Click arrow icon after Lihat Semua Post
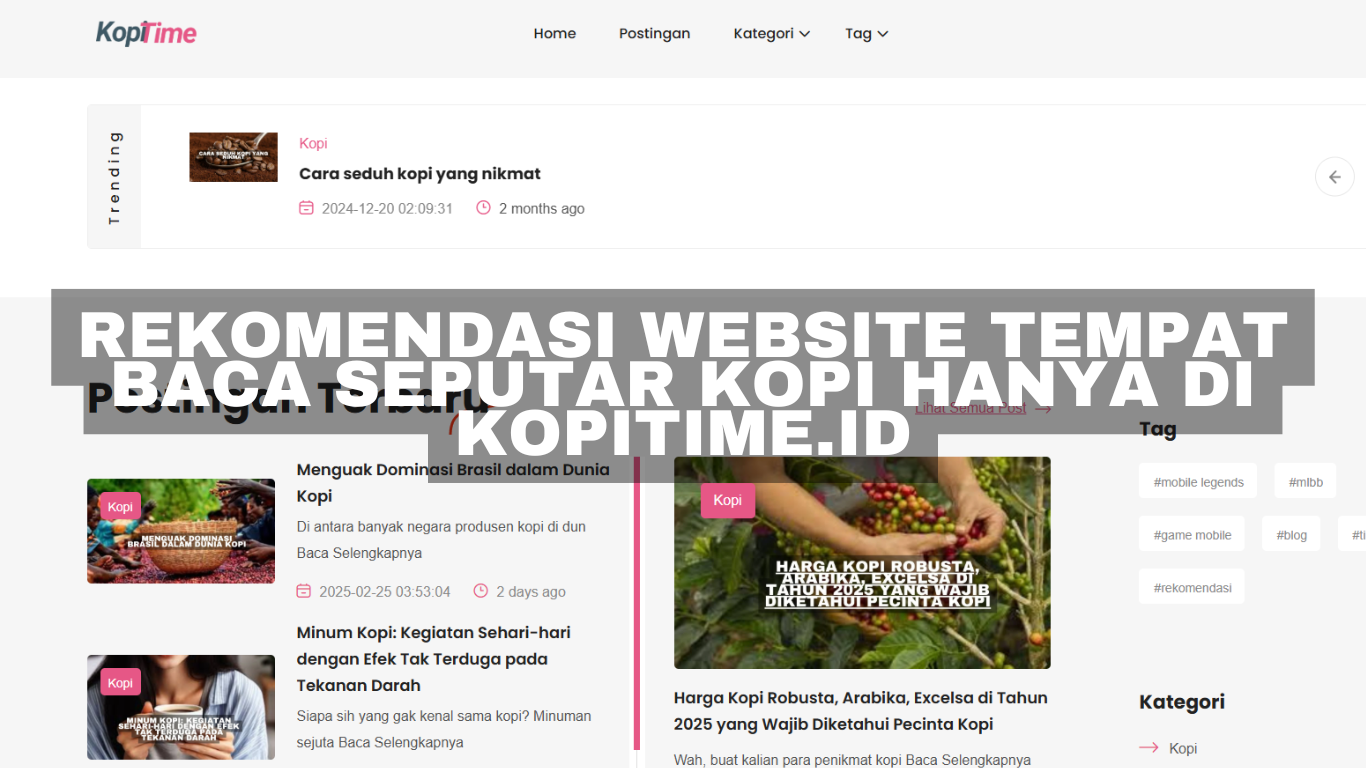Screen dimensions: 1366x768 (x=1043, y=408)
